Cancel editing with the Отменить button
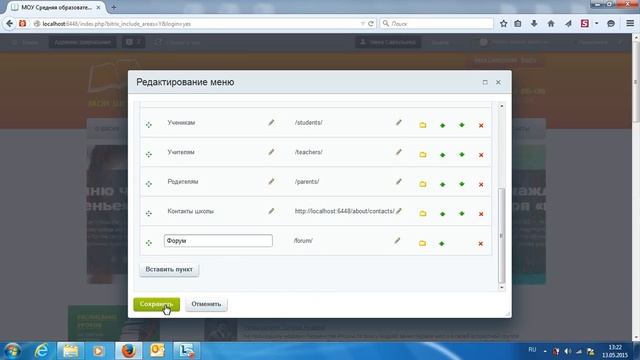 [206, 304]
